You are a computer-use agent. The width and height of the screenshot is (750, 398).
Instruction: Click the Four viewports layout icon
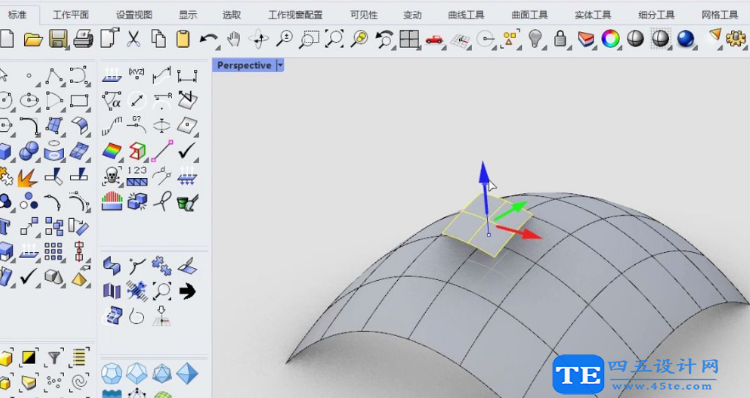pos(409,39)
